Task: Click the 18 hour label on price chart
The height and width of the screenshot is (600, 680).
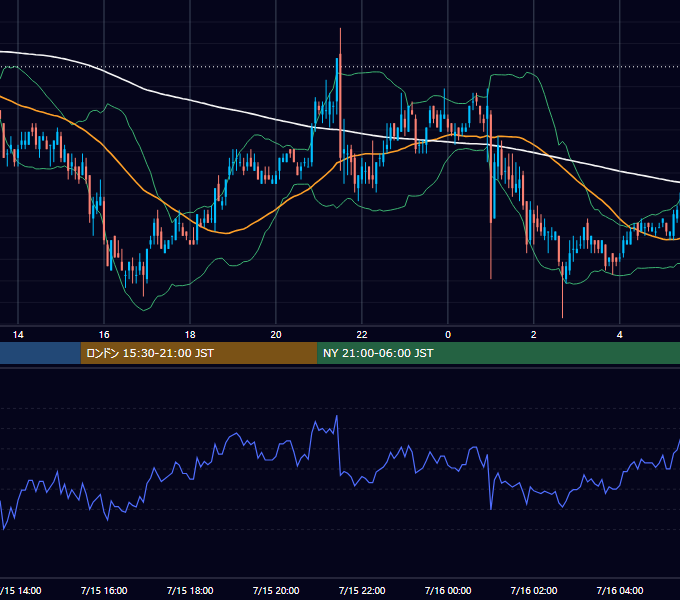Action: point(190,335)
